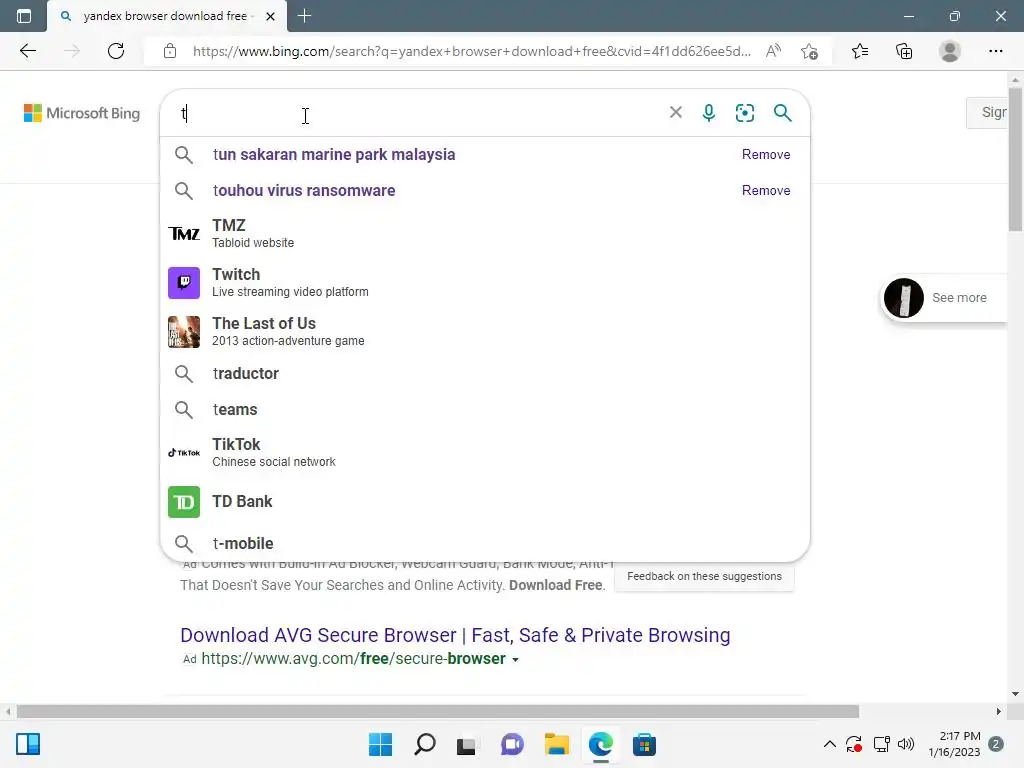Add this page to favorites star icon
Viewport: 1024px width, 768px height.
809,51
